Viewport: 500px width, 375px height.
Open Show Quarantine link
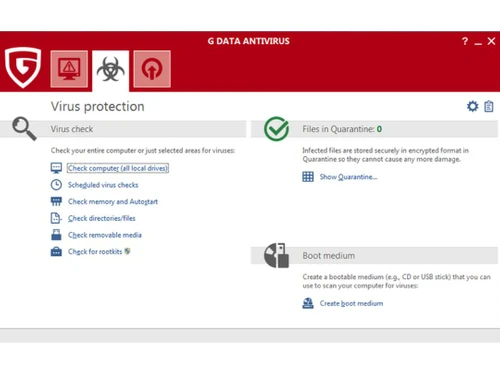tap(348, 177)
